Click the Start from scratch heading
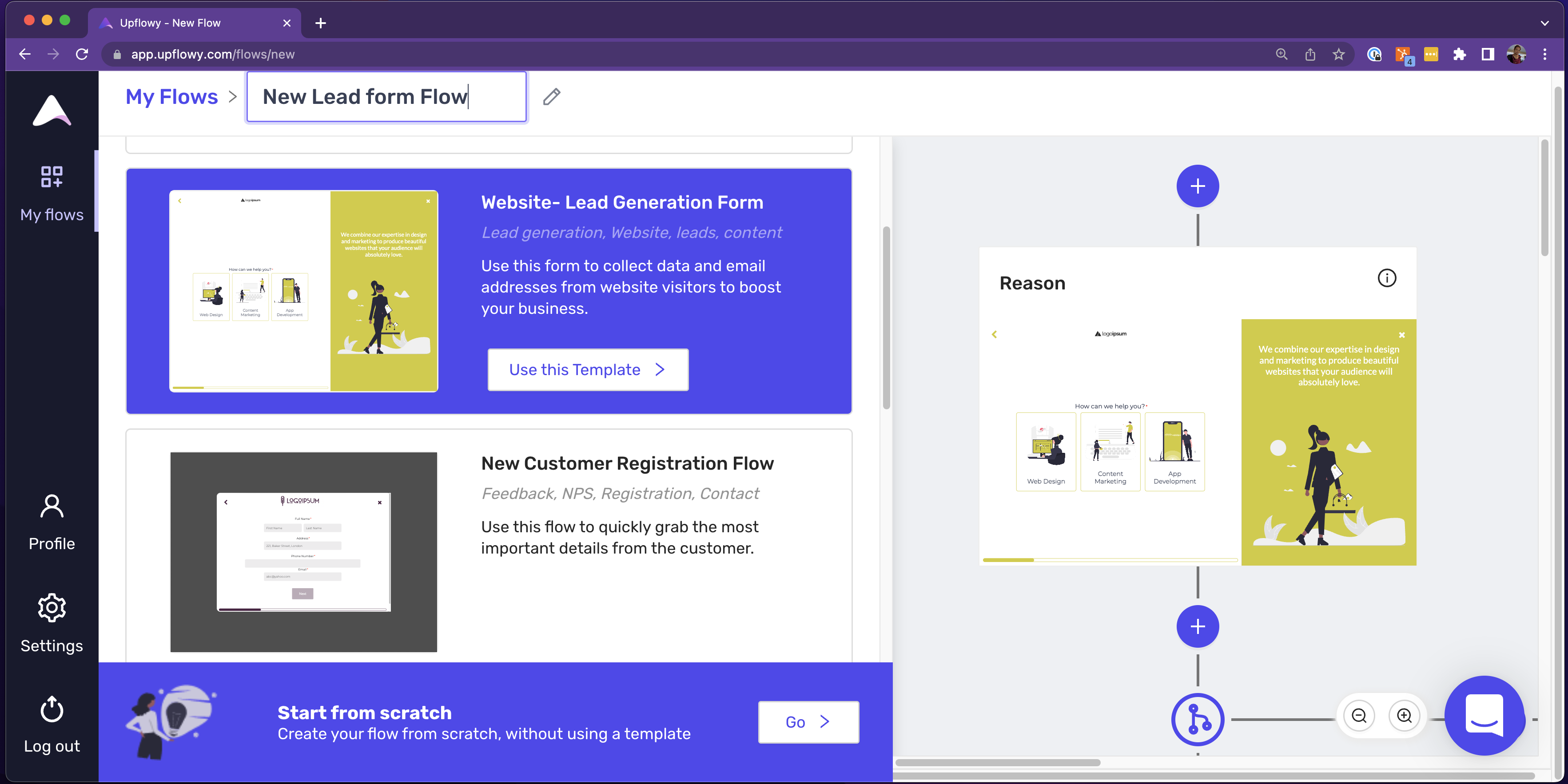Screen dimensions: 1568x784 [x=365, y=713]
